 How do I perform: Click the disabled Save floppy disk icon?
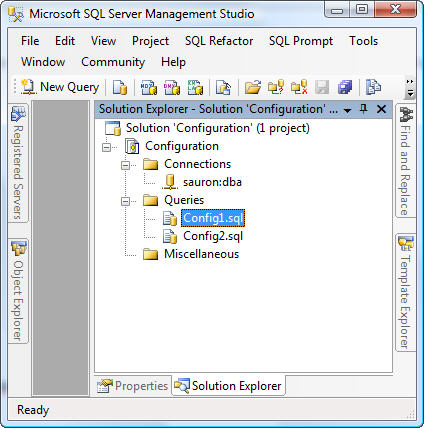tap(322, 87)
